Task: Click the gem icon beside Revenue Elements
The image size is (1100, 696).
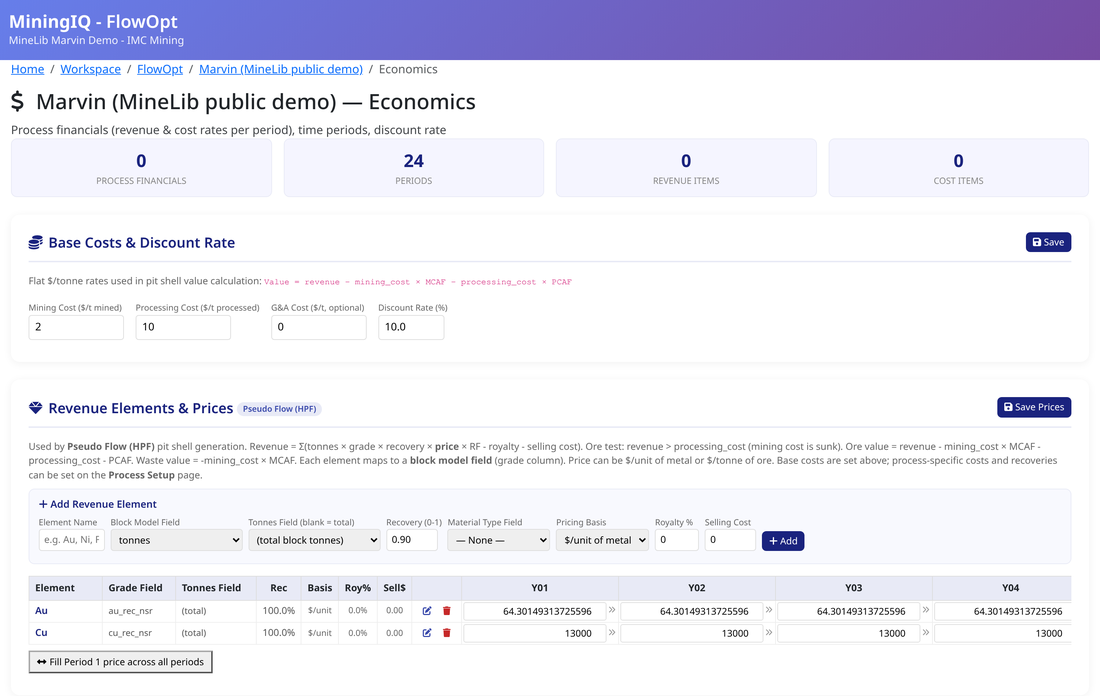Action: click(x=35, y=408)
